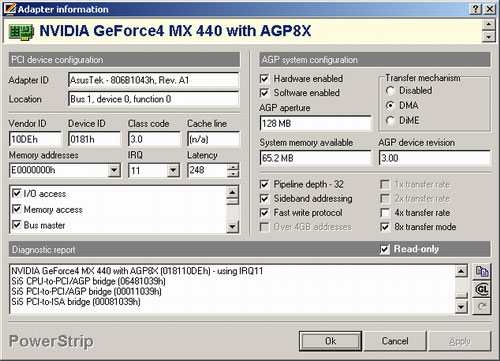Toggle Sideband addressing checkbox

[x=264, y=199]
